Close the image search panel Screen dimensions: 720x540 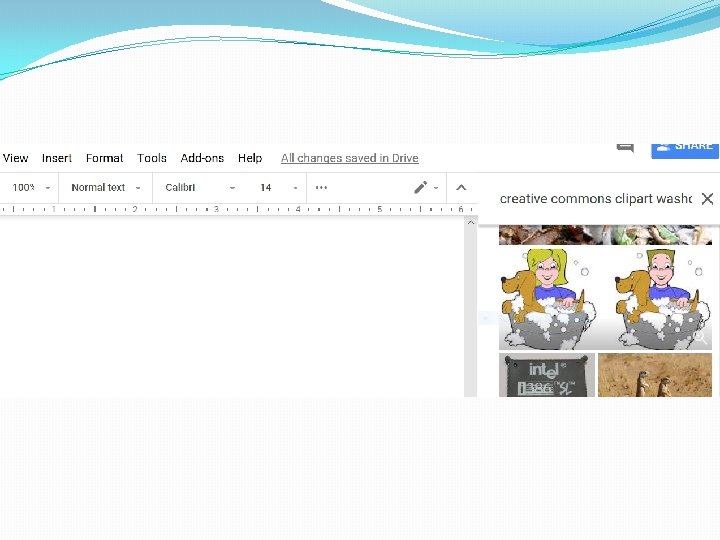pyautogui.click(x=708, y=199)
